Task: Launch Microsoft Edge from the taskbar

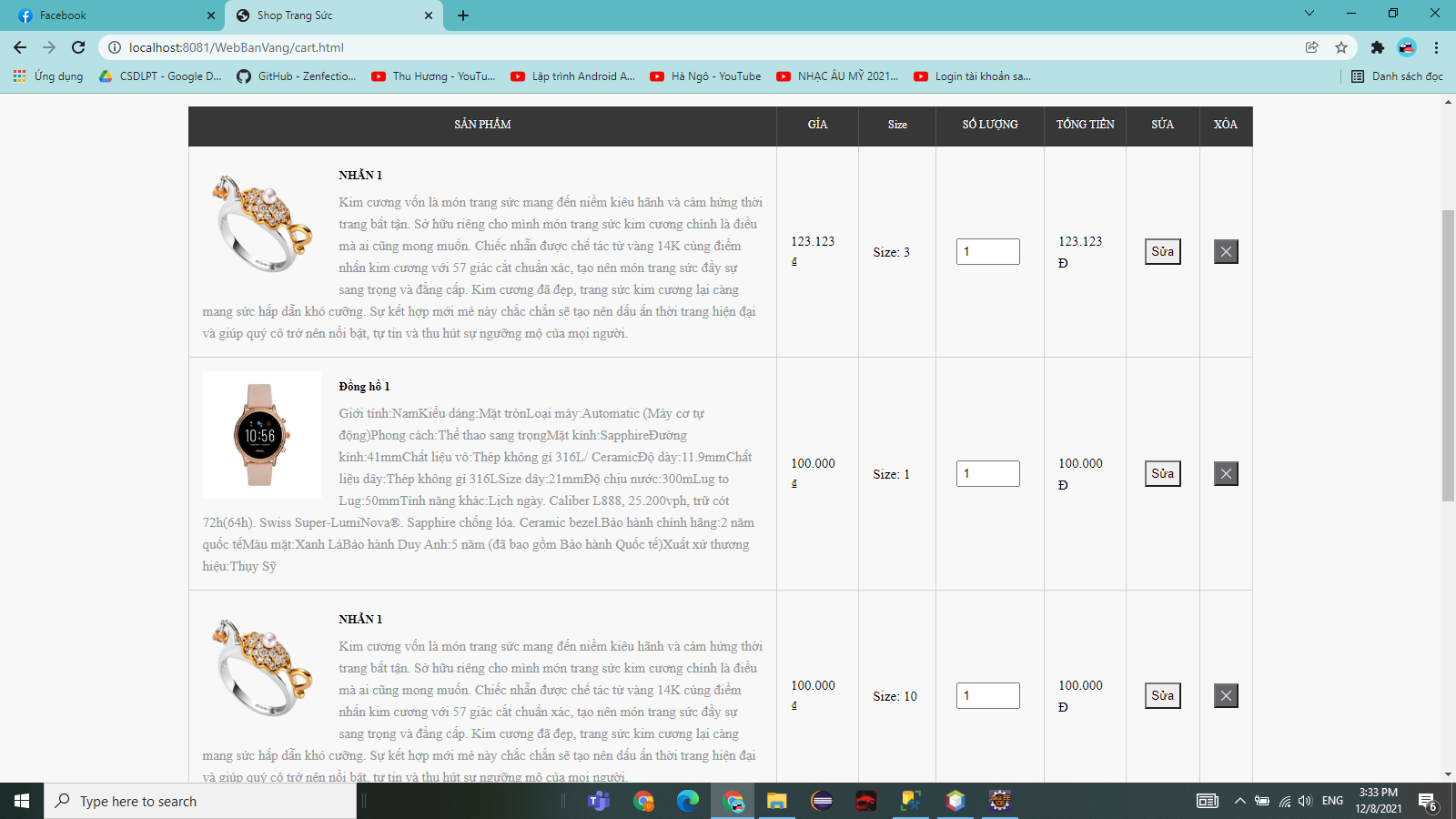Action: [687, 802]
